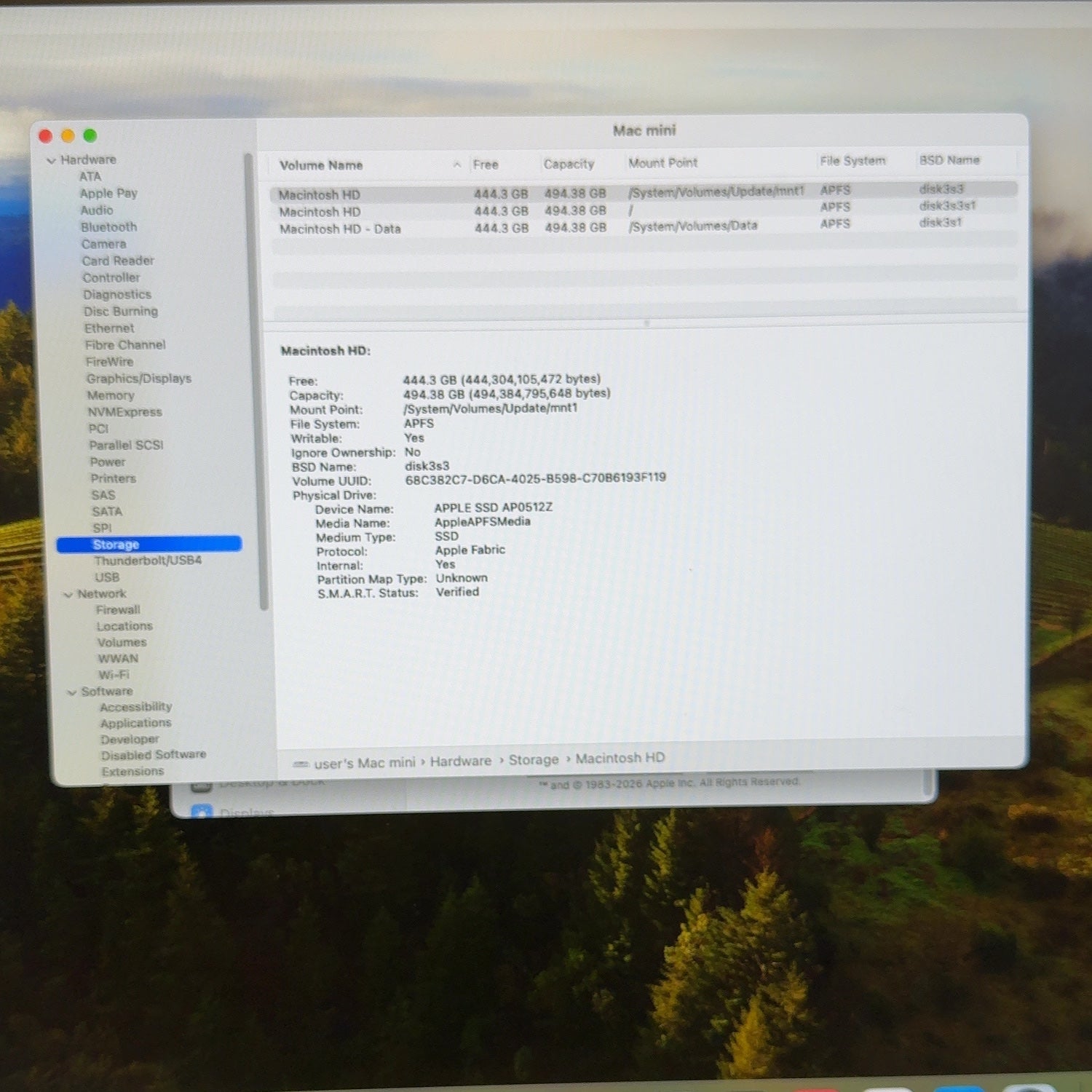Click Hardware in the path bar
1092x1092 pixels.
(x=461, y=761)
